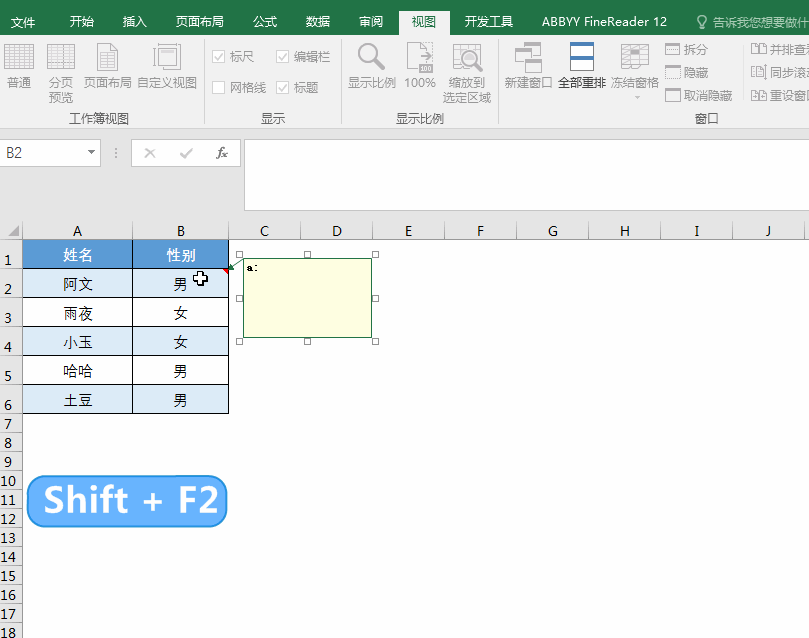This screenshot has width=809, height=638.
Task: Select column A header
Action: tap(77, 231)
